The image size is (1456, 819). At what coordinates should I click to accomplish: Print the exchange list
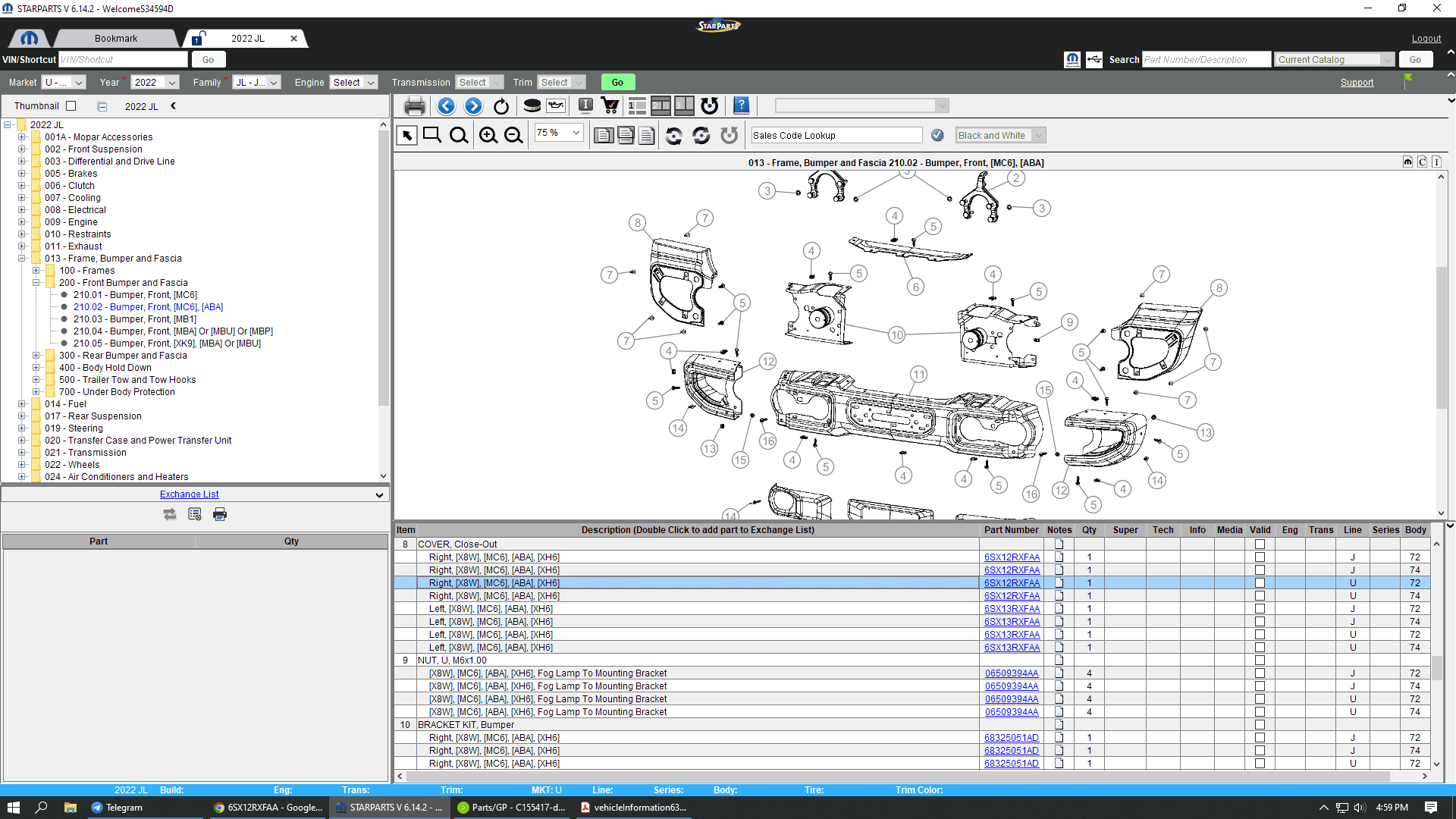(220, 515)
